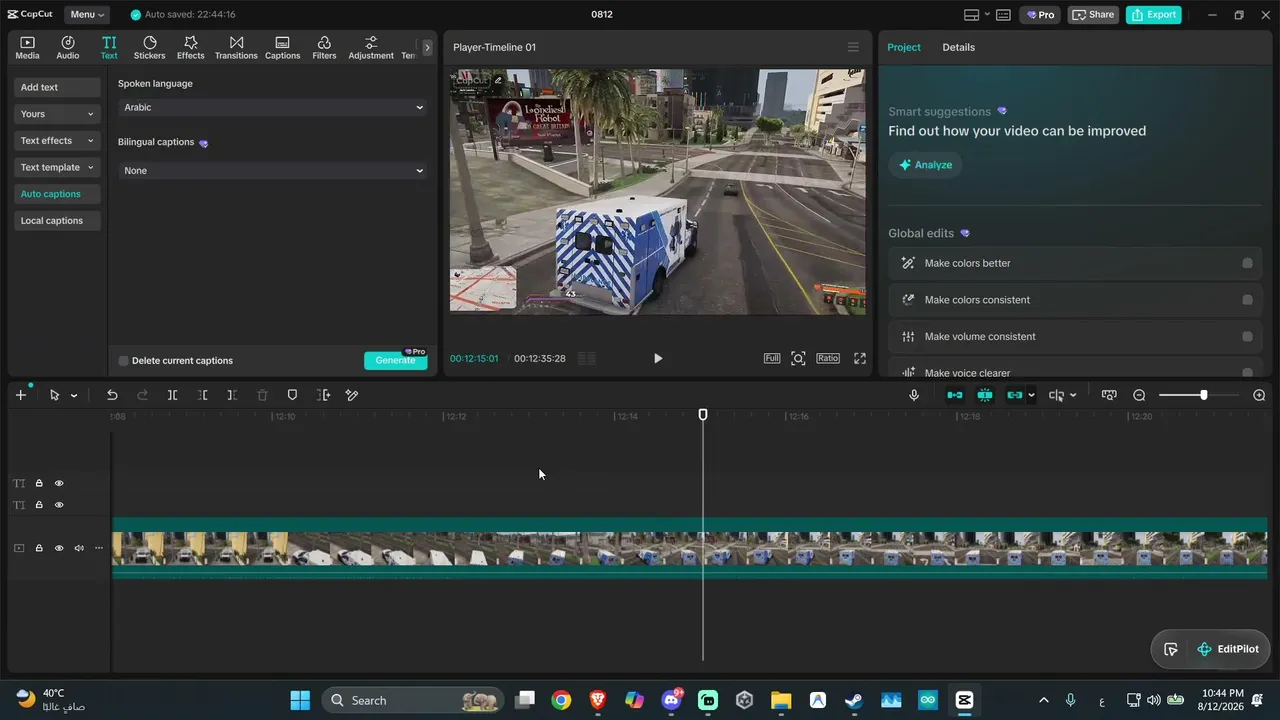The height and width of the screenshot is (720, 1280).
Task: Hide the video track
Action: click(x=59, y=548)
